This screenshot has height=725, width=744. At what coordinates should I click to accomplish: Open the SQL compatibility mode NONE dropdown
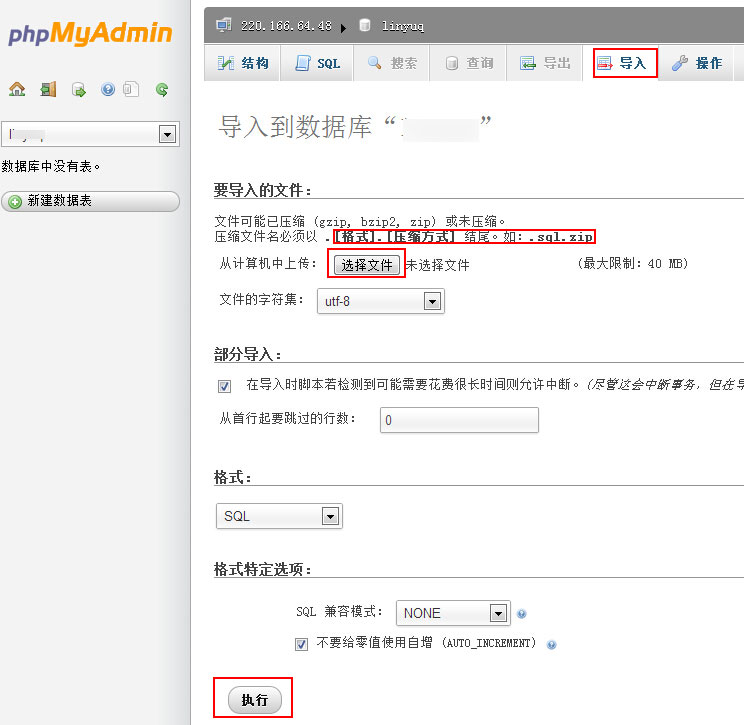coord(453,613)
